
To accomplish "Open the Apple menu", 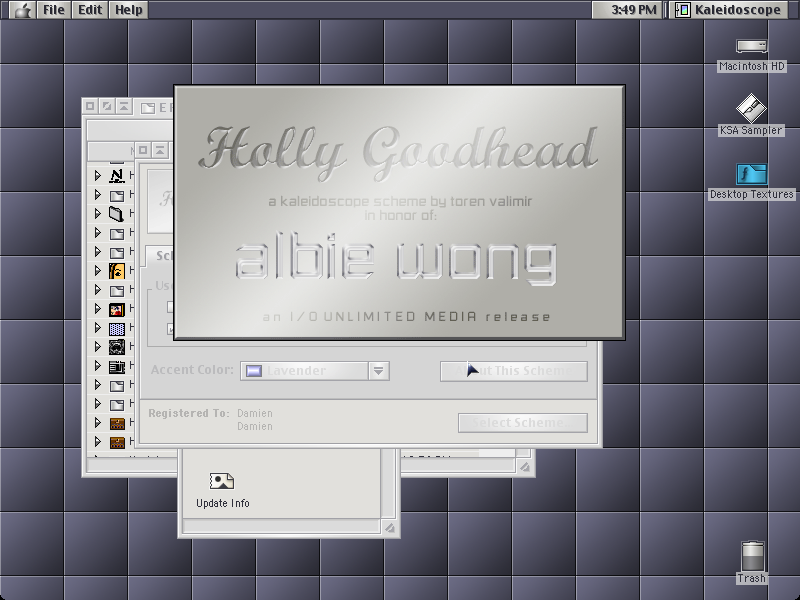I will [x=21, y=10].
